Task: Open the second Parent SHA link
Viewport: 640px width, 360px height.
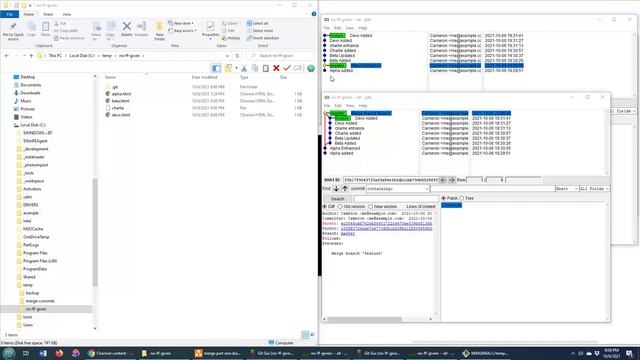Action: (386, 229)
